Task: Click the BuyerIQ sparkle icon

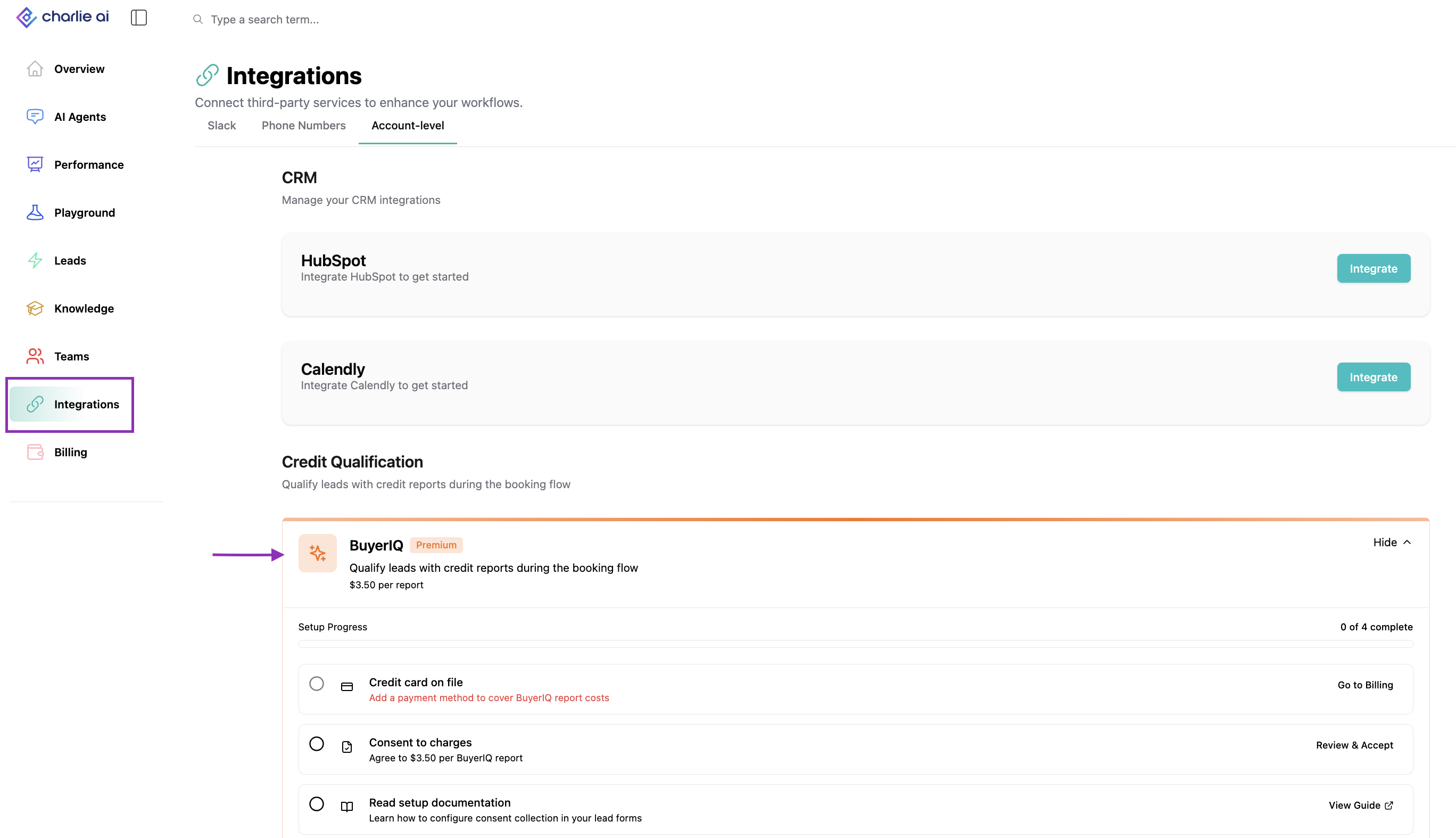Action: click(x=318, y=553)
